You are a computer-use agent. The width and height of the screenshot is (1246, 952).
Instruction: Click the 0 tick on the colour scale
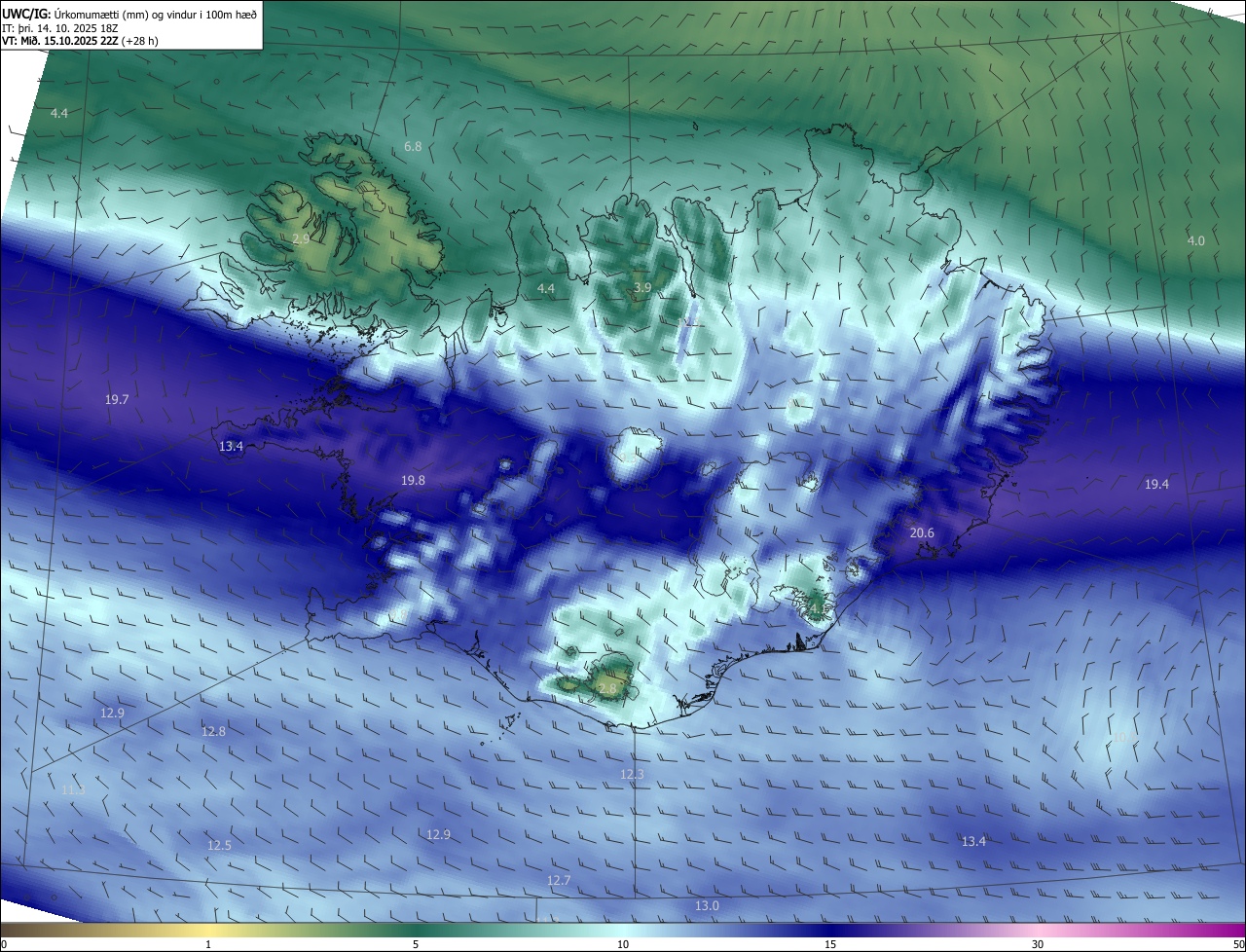4,944
